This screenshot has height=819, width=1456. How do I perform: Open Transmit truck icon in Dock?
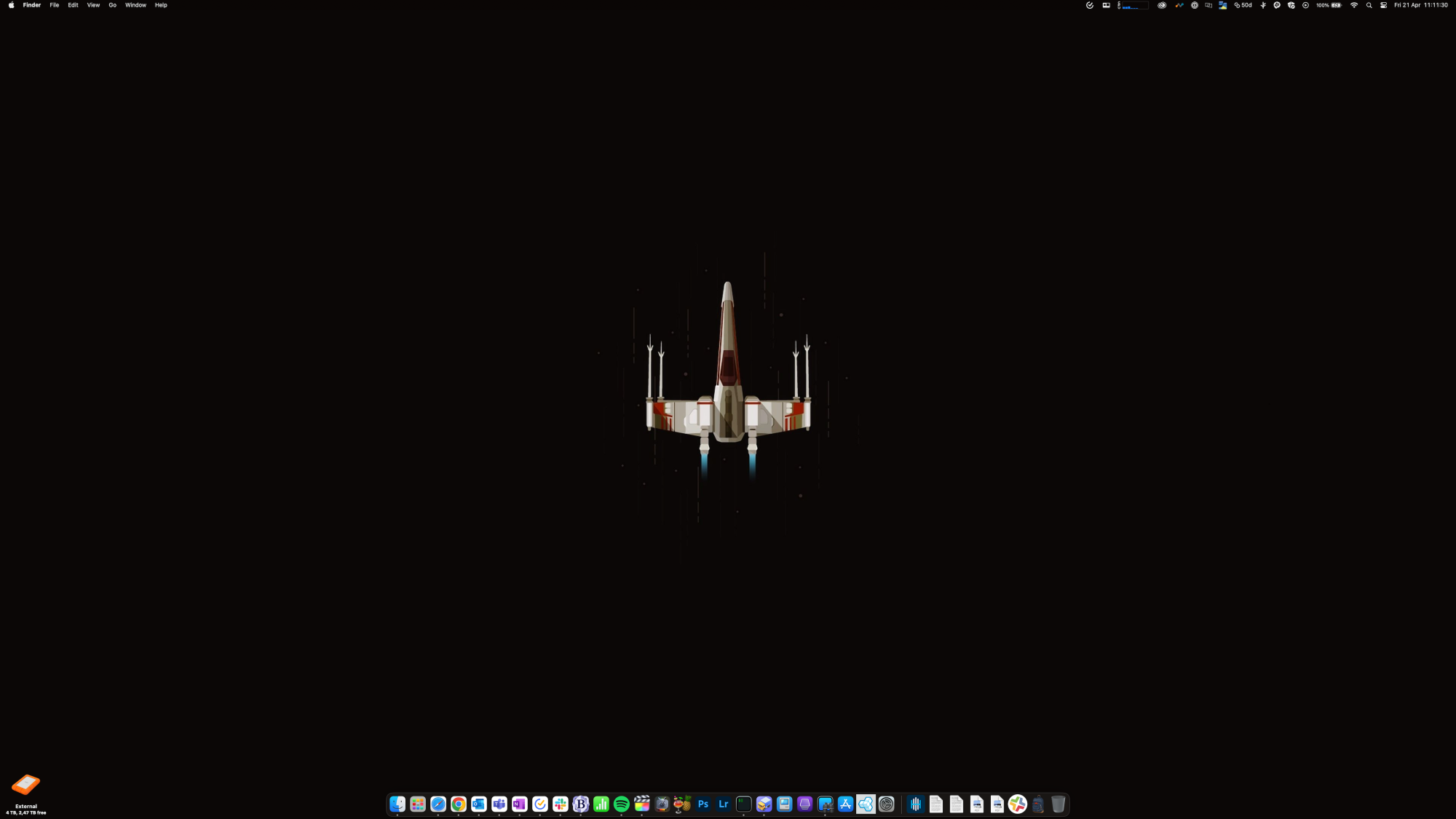point(764,804)
